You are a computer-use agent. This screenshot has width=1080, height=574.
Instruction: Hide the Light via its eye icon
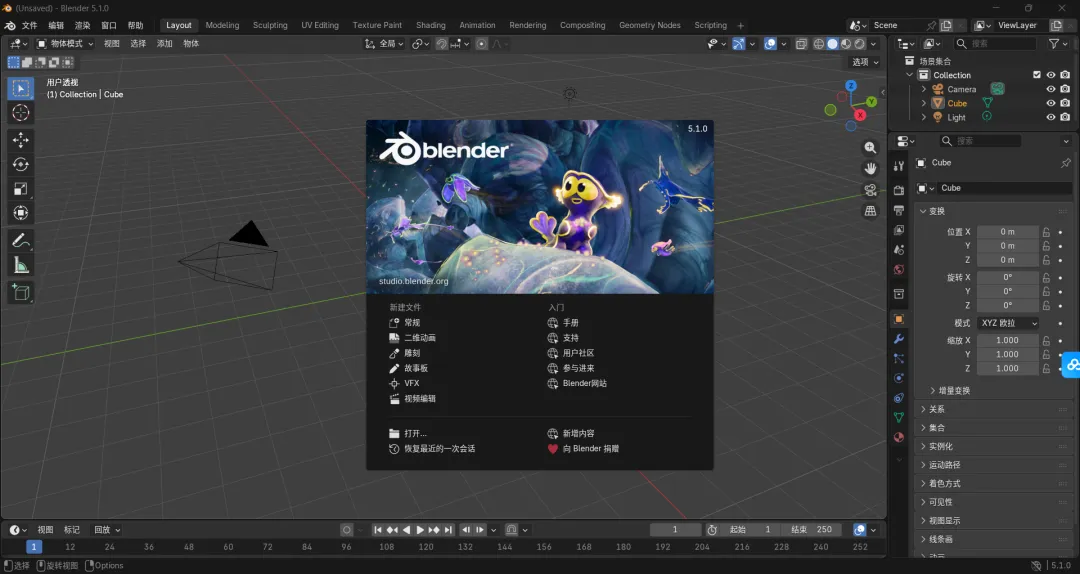[1050, 117]
